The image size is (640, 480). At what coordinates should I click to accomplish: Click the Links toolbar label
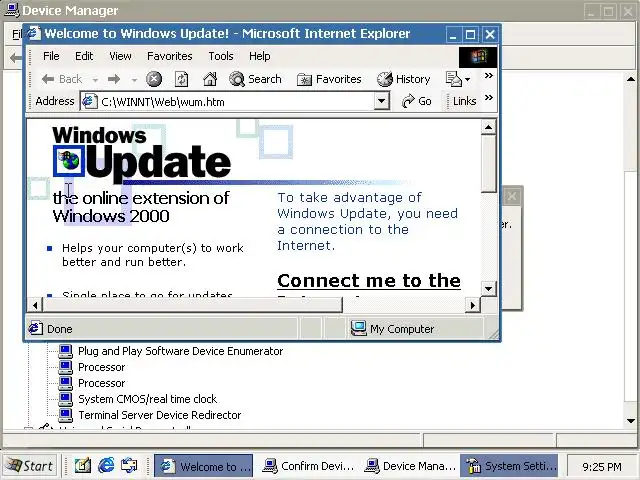pos(464,101)
